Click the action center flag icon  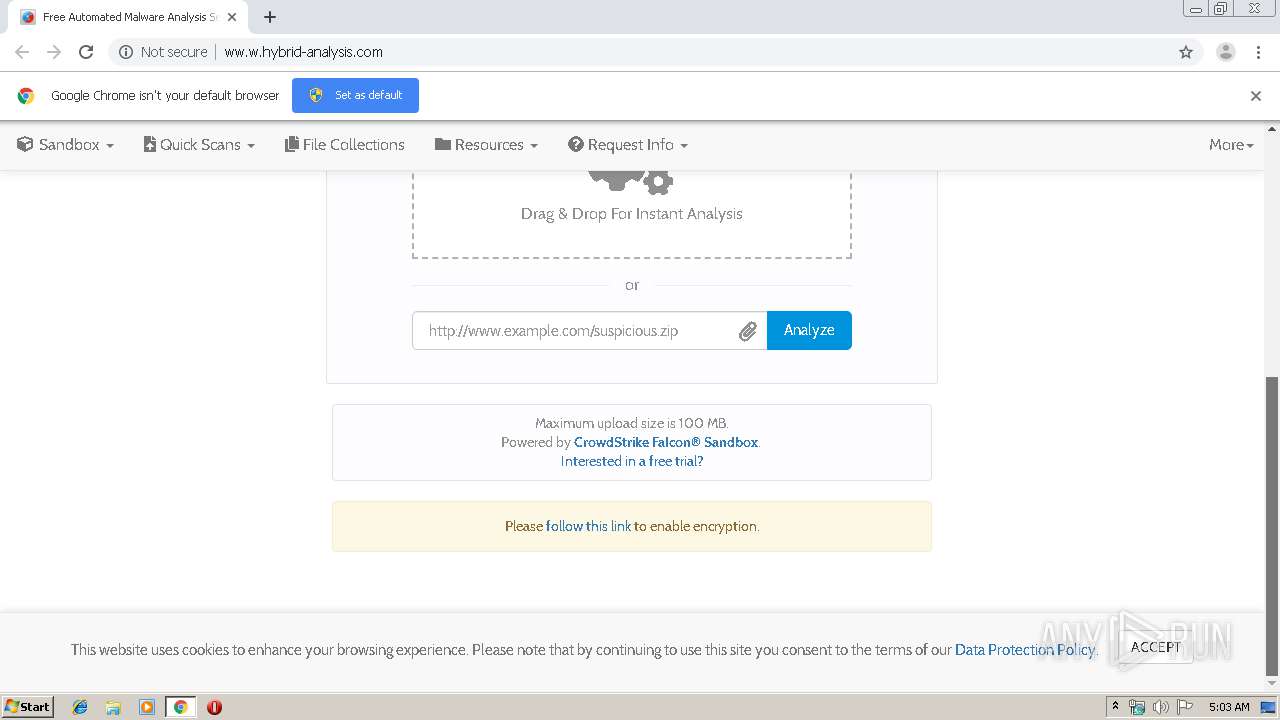tap(1183, 707)
